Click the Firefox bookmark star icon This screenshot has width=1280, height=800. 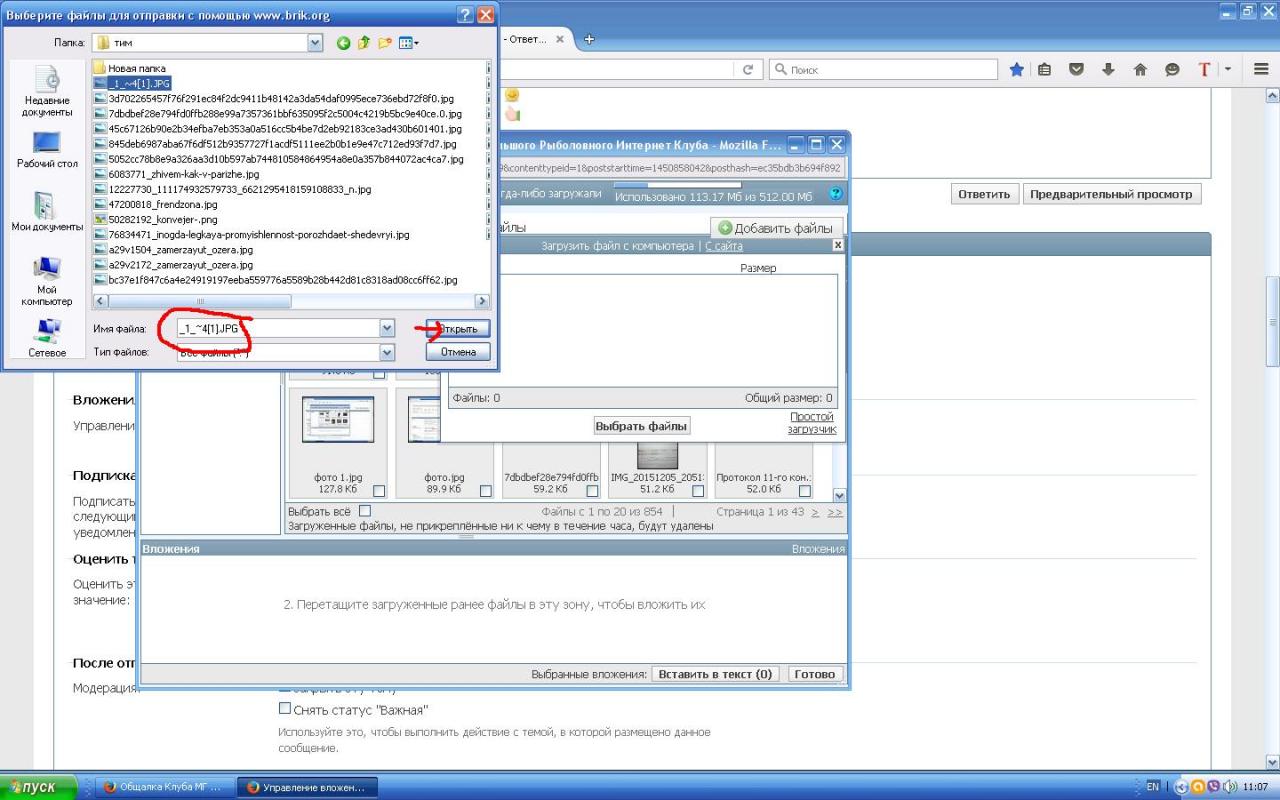(x=1016, y=69)
